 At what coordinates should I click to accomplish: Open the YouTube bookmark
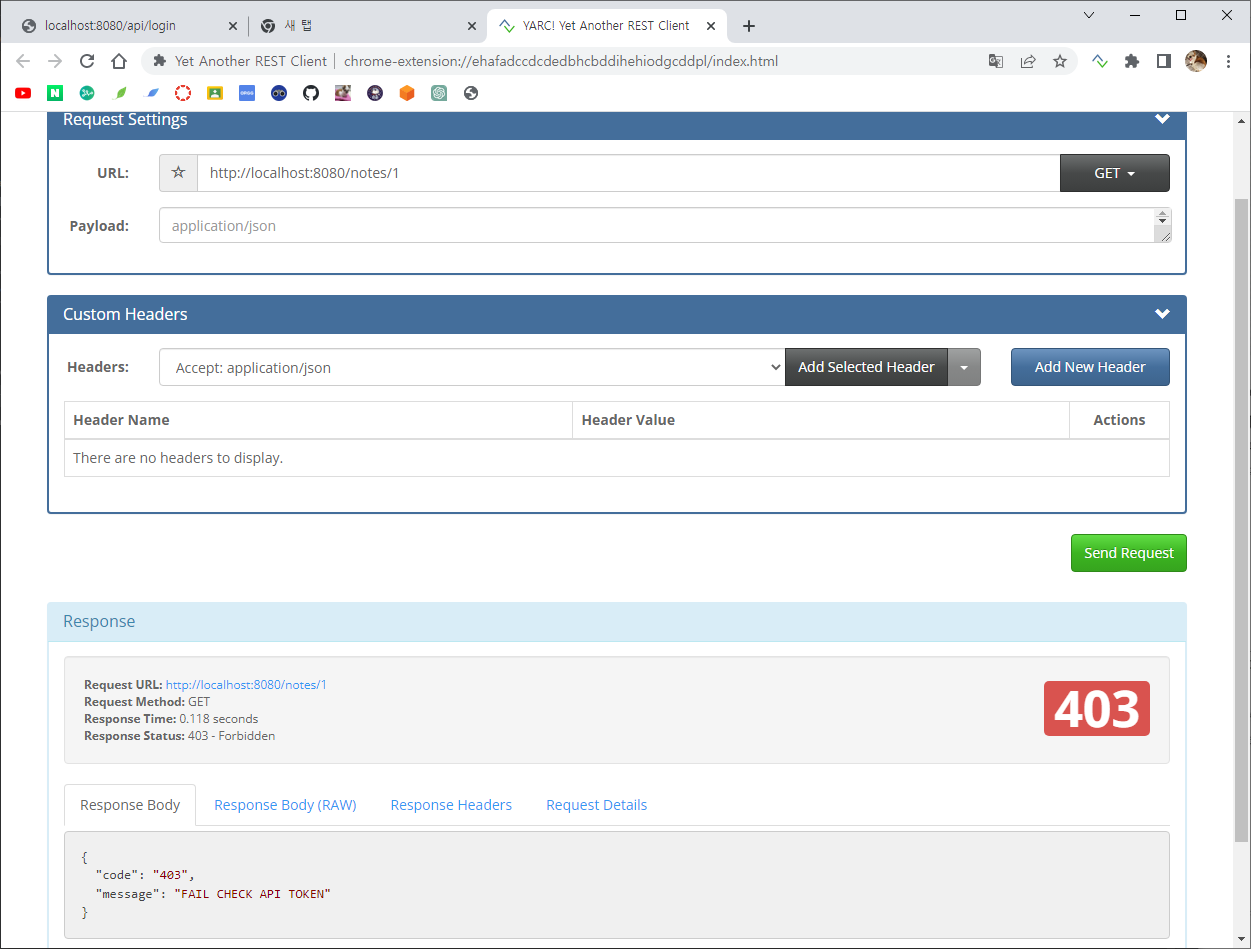(23, 93)
